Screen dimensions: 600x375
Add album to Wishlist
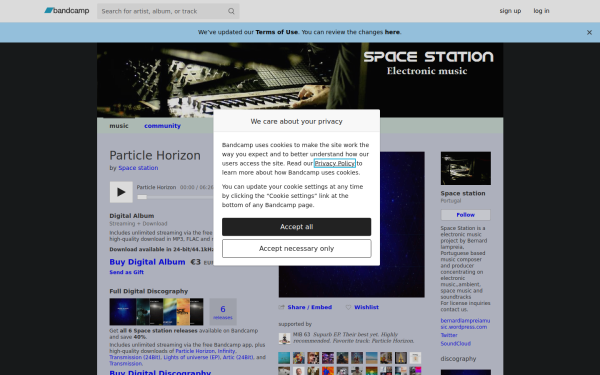366,307
